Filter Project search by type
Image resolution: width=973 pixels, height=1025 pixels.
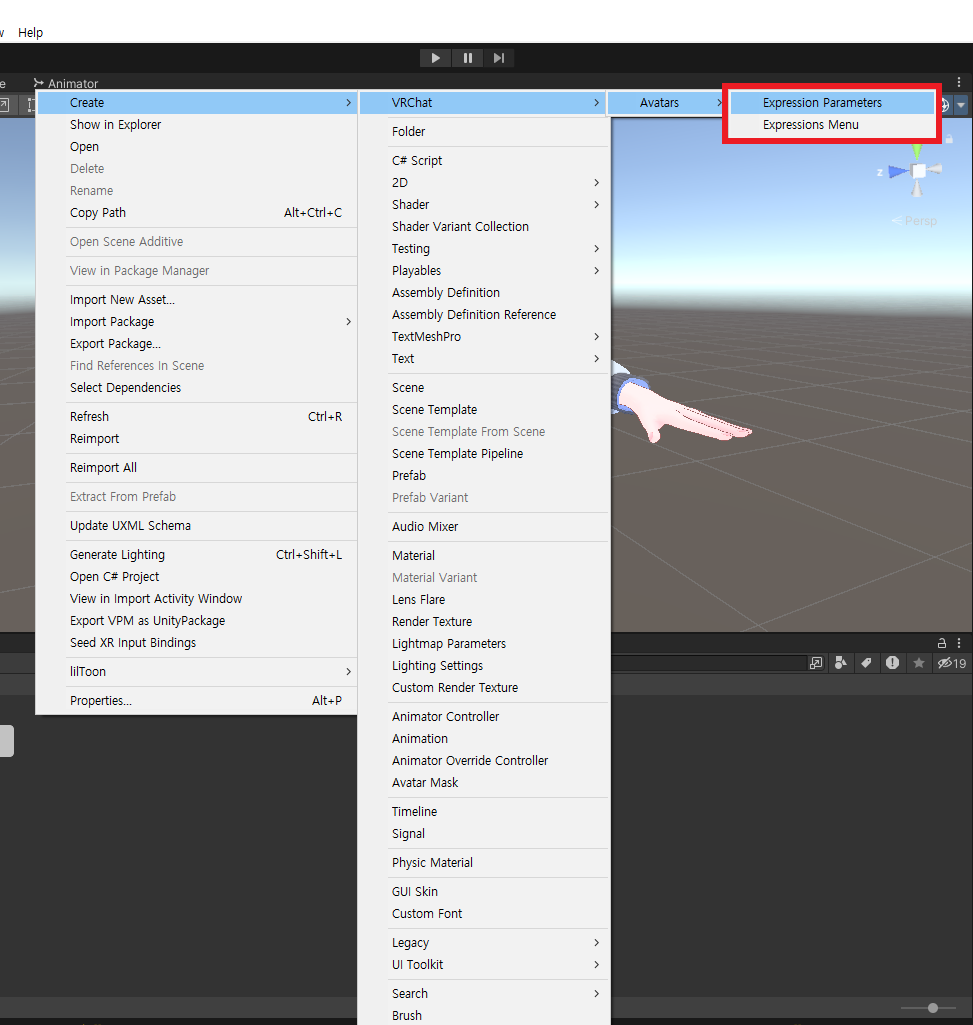(841, 664)
